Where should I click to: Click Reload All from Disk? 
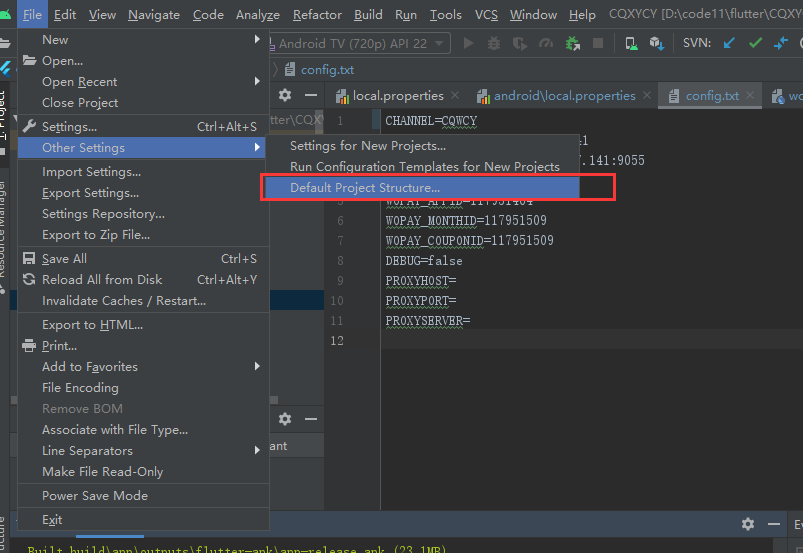143,280
